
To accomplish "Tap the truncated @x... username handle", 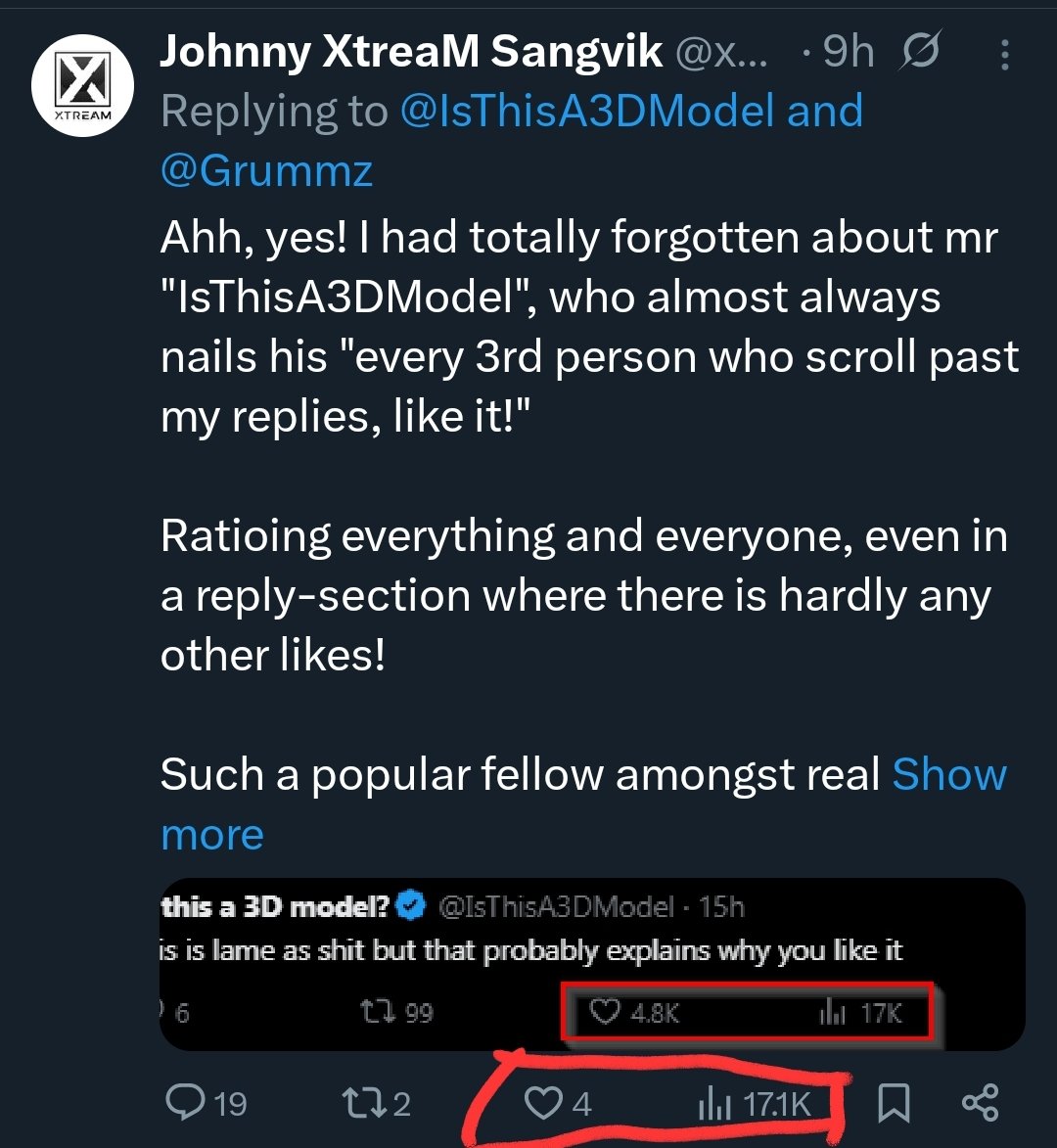I will 721,53.
